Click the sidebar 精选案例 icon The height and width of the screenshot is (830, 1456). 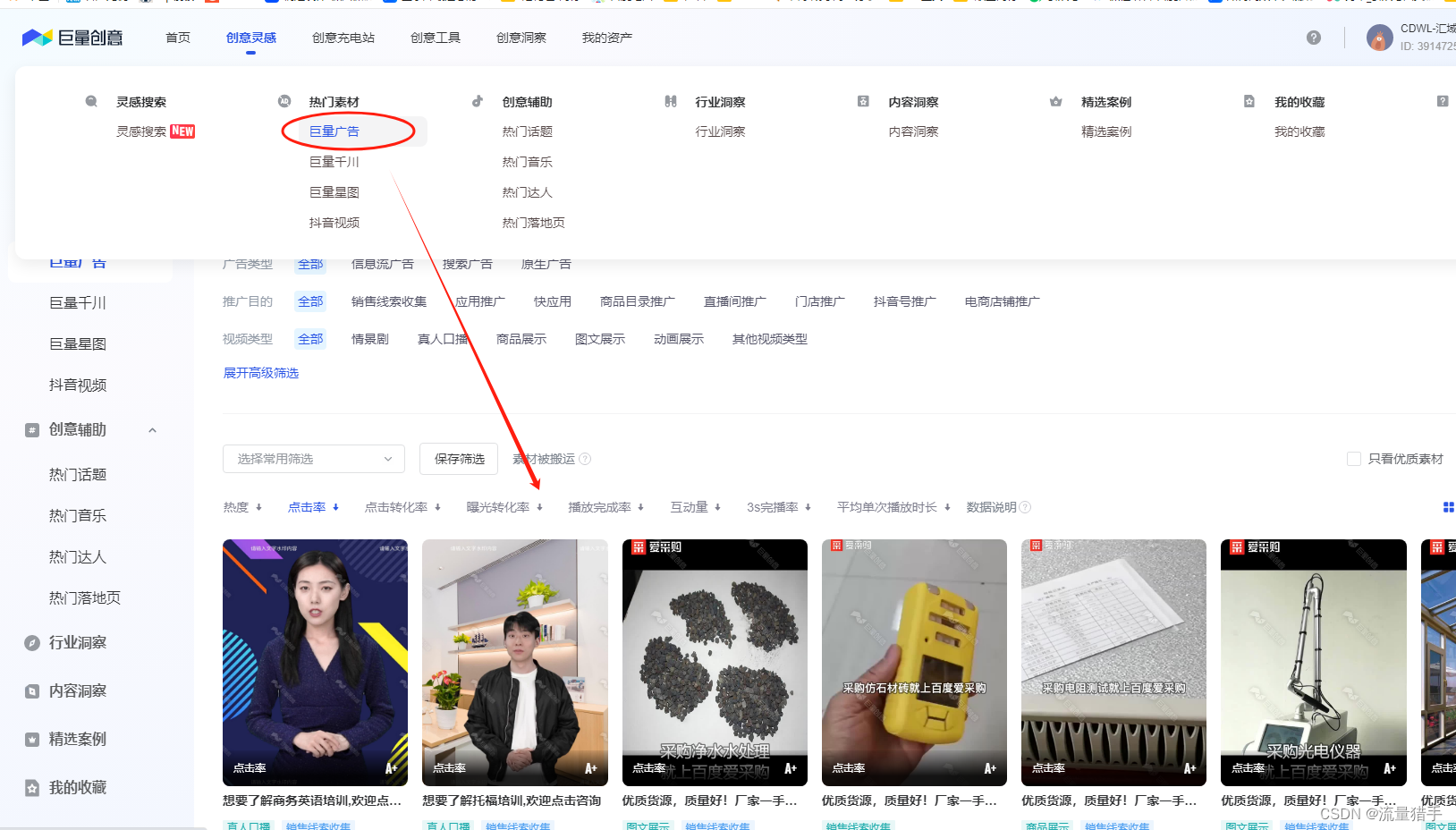[x=32, y=740]
